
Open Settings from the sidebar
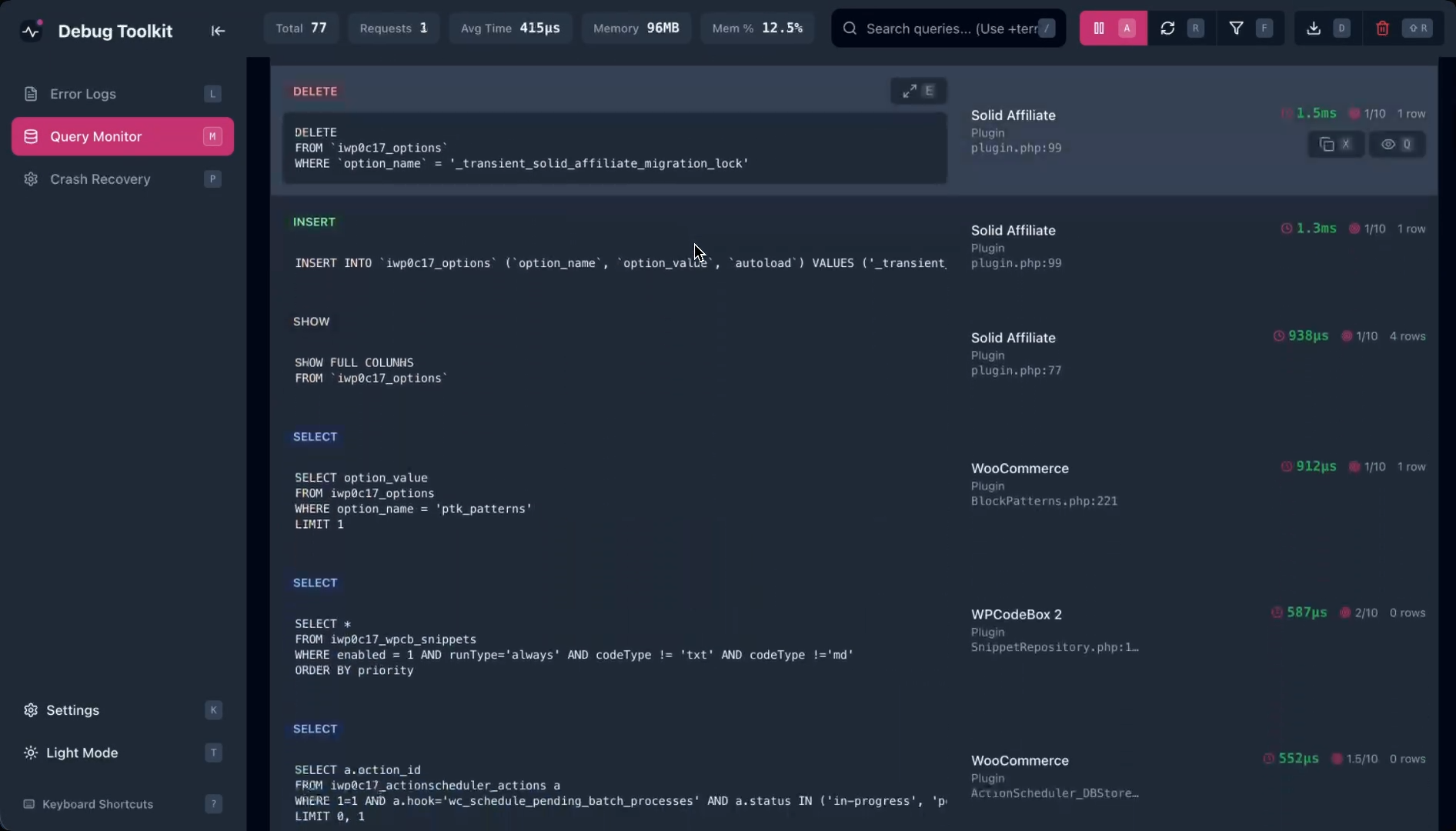point(72,710)
